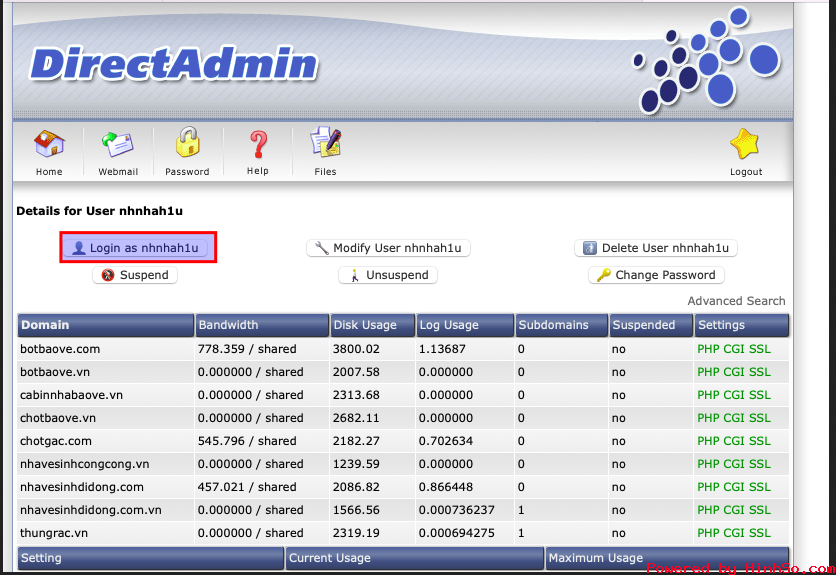Screen dimensions: 836x575
Task: Click log usage value 1.13687
Action: (x=442, y=349)
